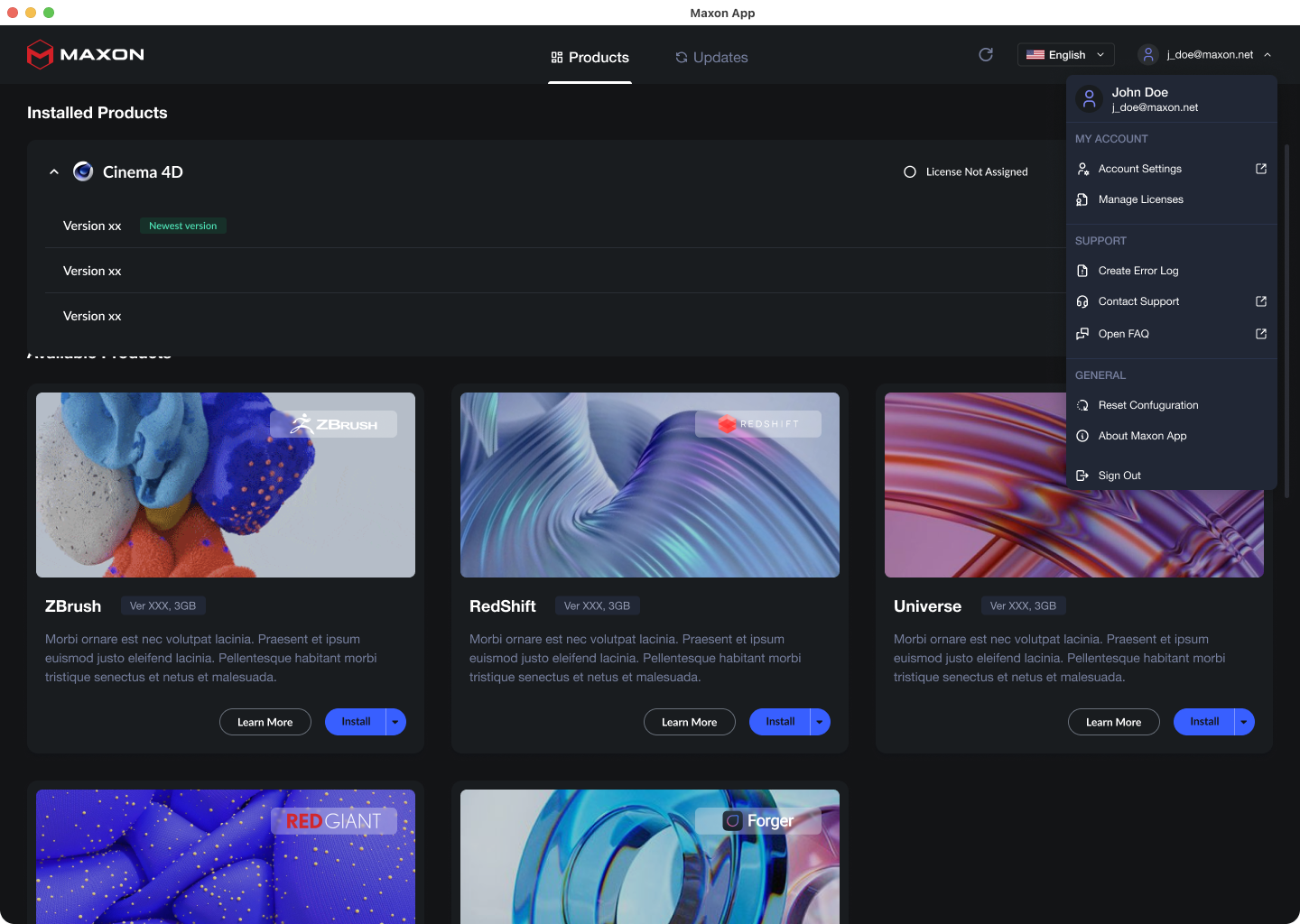1300x924 pixels.
Task: Click the Red Giant logo badge
Action: (x=334, y=821)
